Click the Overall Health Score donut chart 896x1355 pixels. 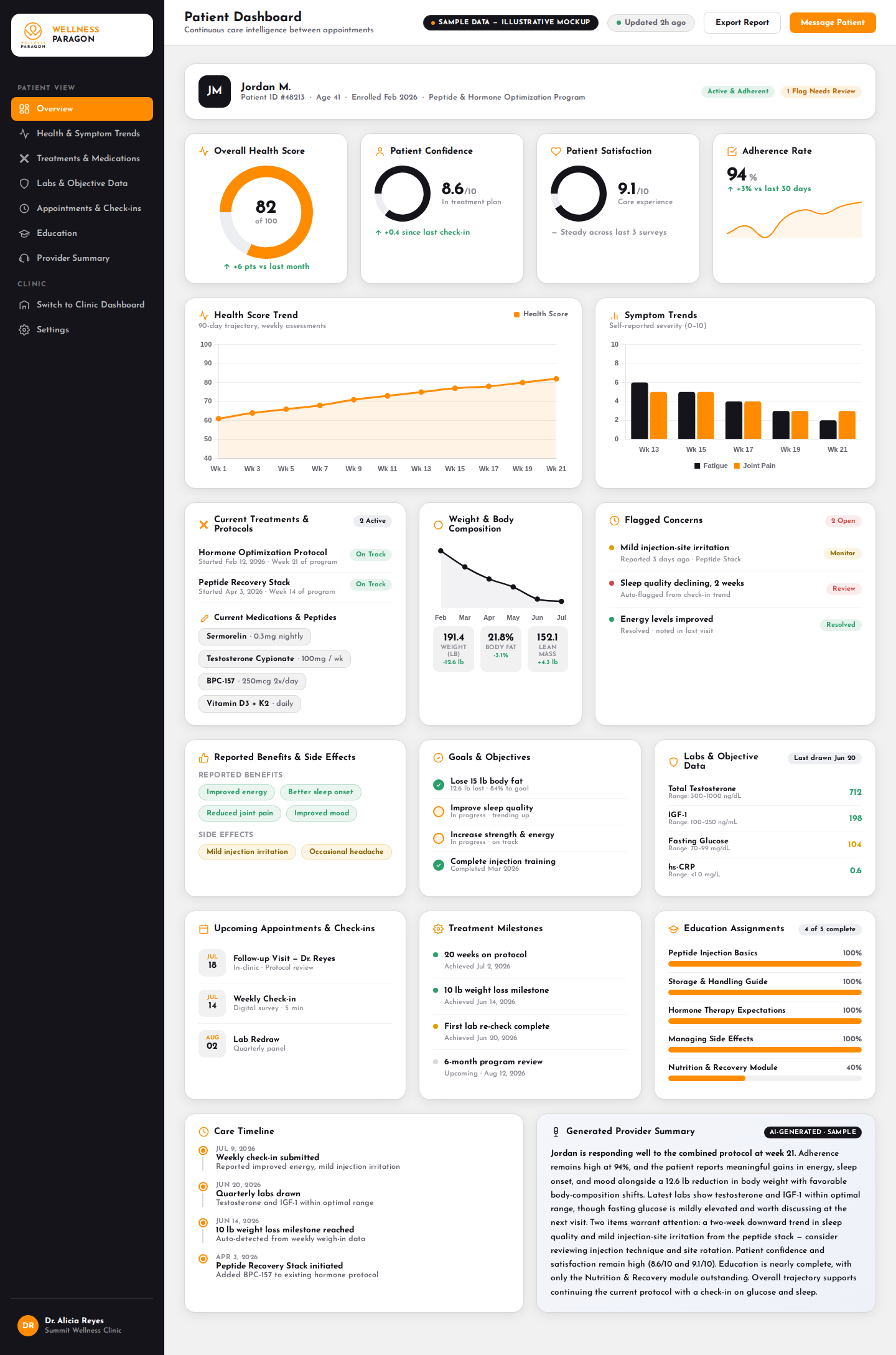(266, 212)
